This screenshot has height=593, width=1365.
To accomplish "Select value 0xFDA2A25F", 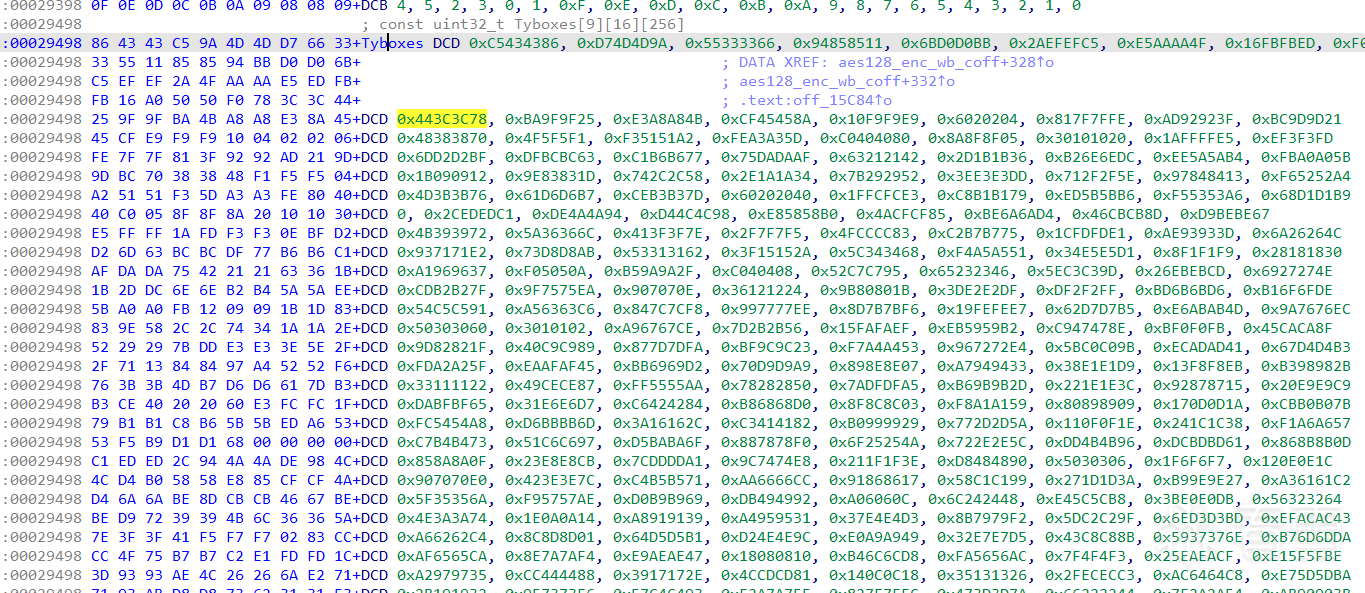I will tap(442, 367).
